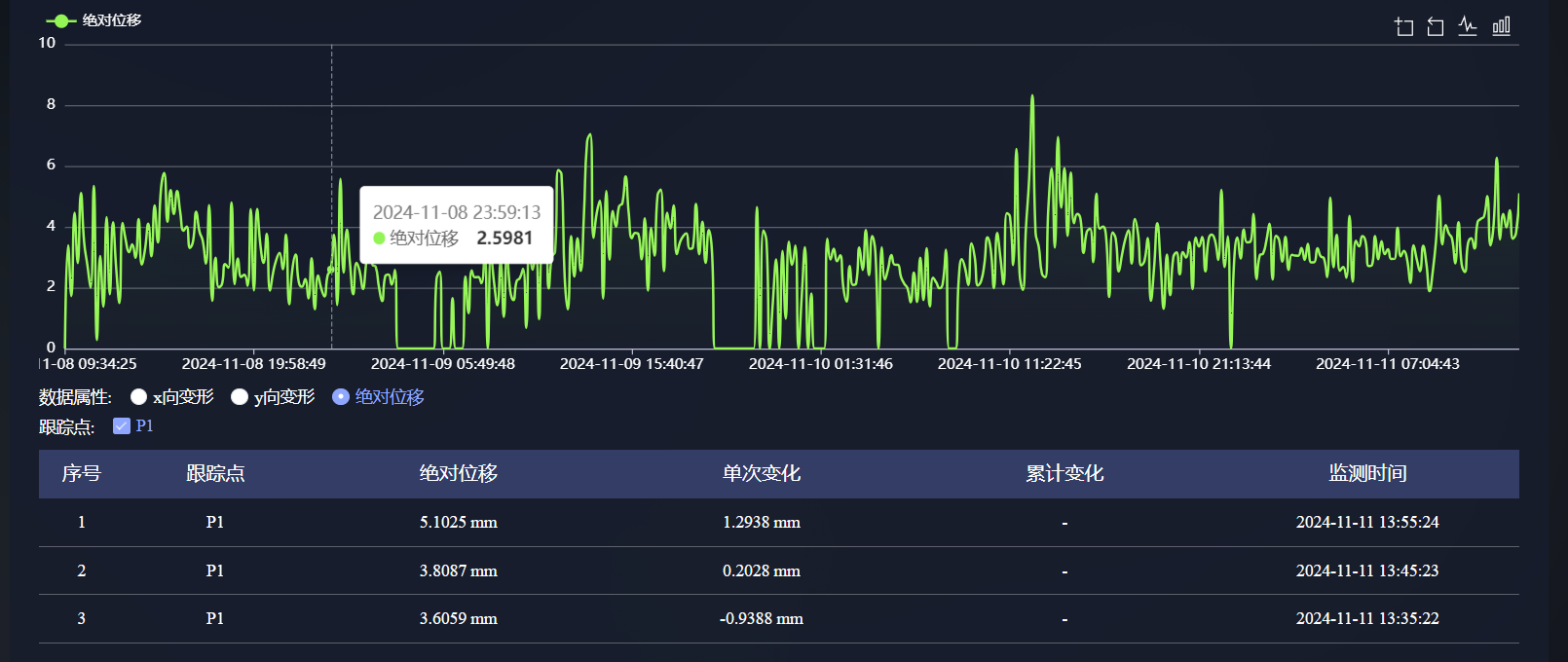Activate the area zoom tool icon
This screenshot has width=1568, height=662.
pos(1403,26)
